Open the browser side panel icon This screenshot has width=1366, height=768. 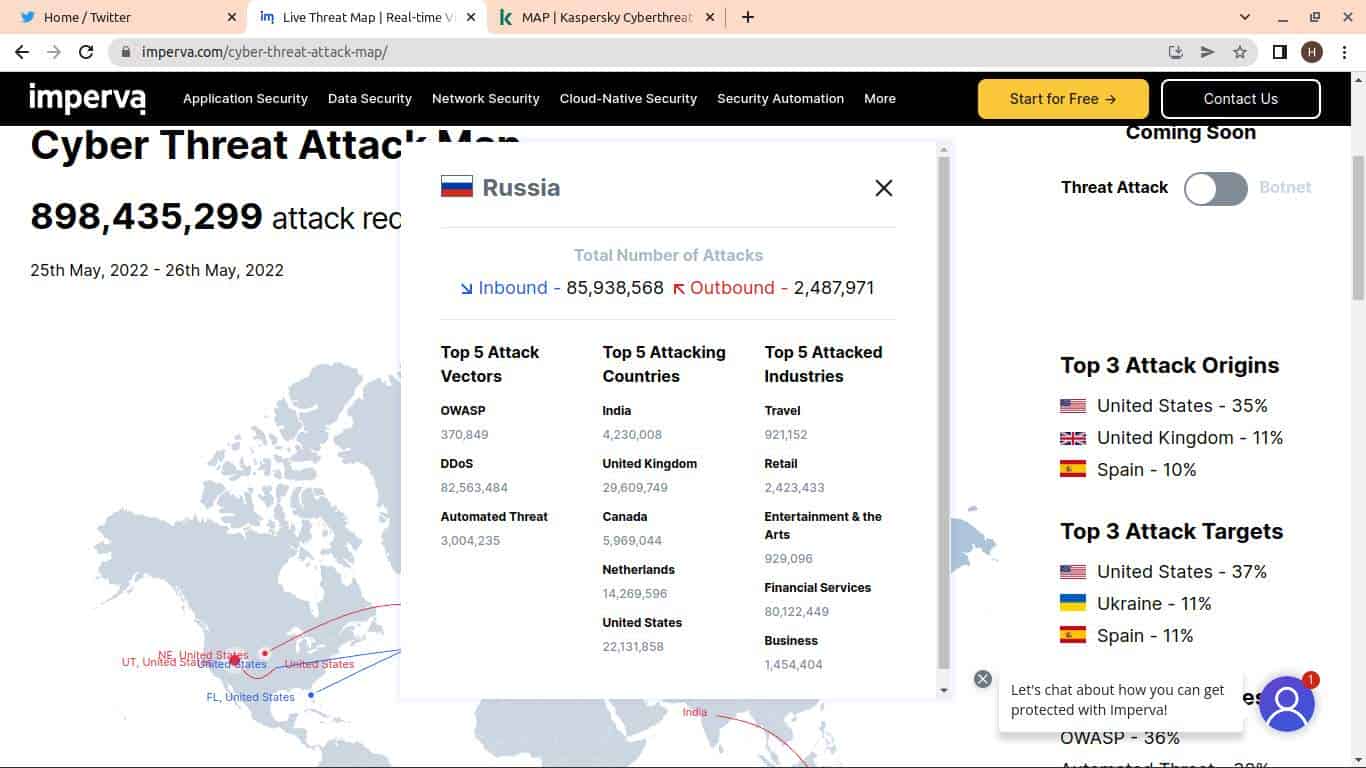coord(1279,52)
